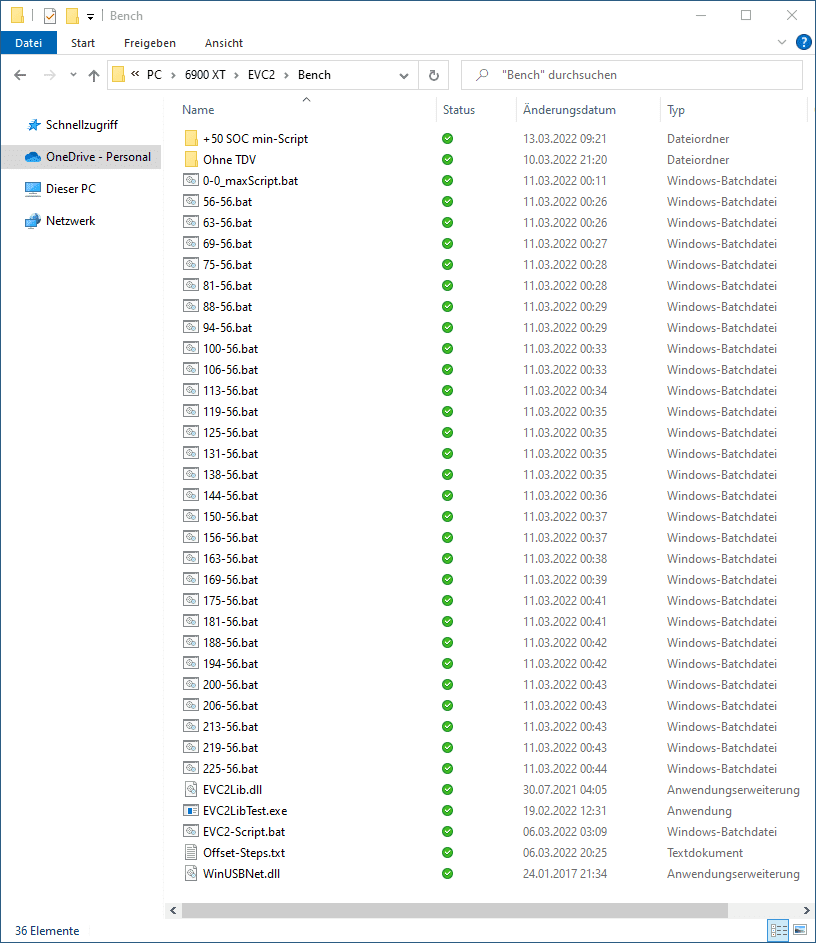Navigate to PC in breadcrumb
Image resolution: width=816 pixels, height=943 pixels.
[x=154, y=75]
